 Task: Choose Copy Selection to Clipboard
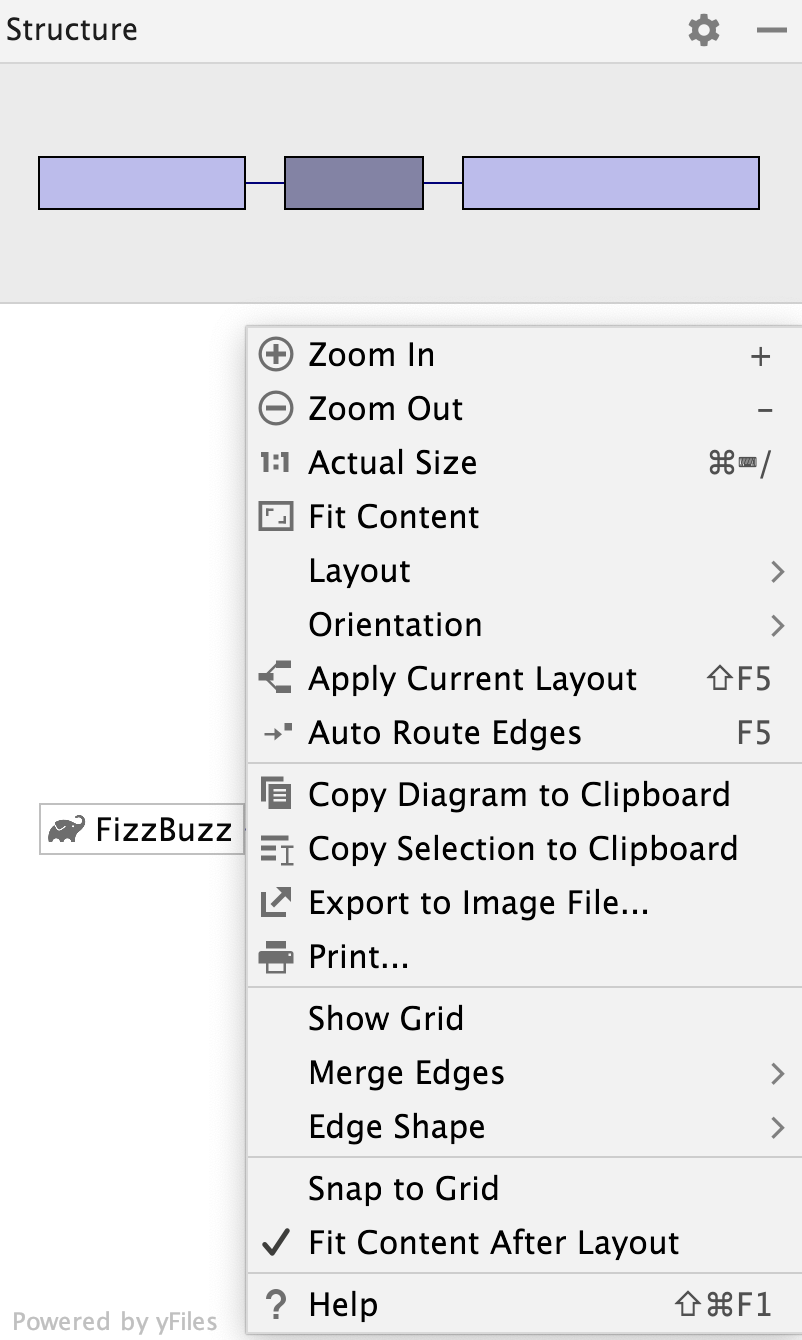[x=523, y=848]
